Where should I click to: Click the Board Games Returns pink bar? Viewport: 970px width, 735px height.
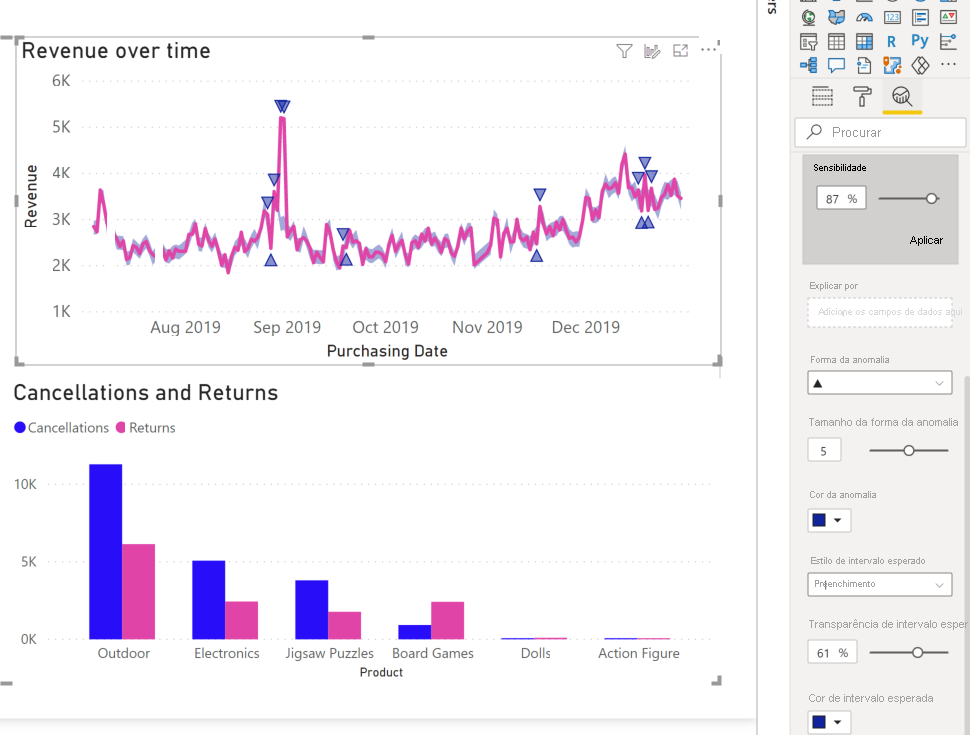coord(447,620)
